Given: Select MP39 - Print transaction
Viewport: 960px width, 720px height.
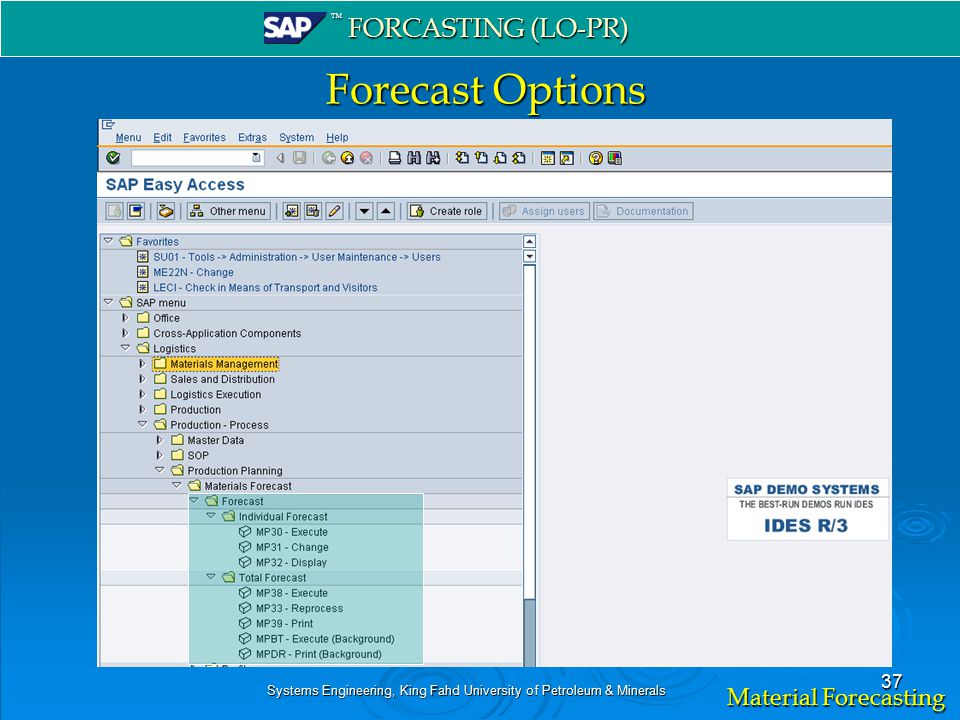Looking at the screenshot, I should (x=284, y=624).
